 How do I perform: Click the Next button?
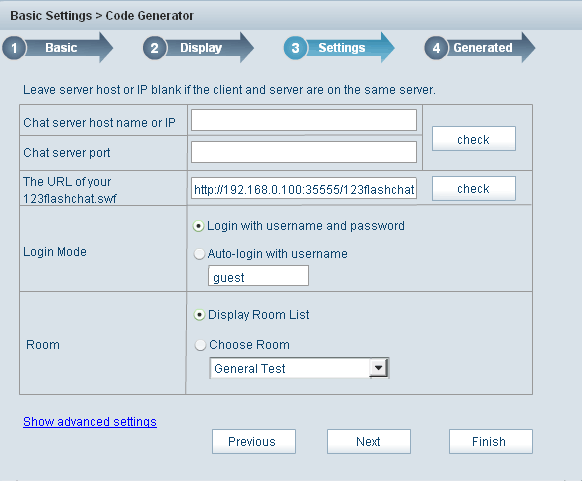tap(369, 442)
